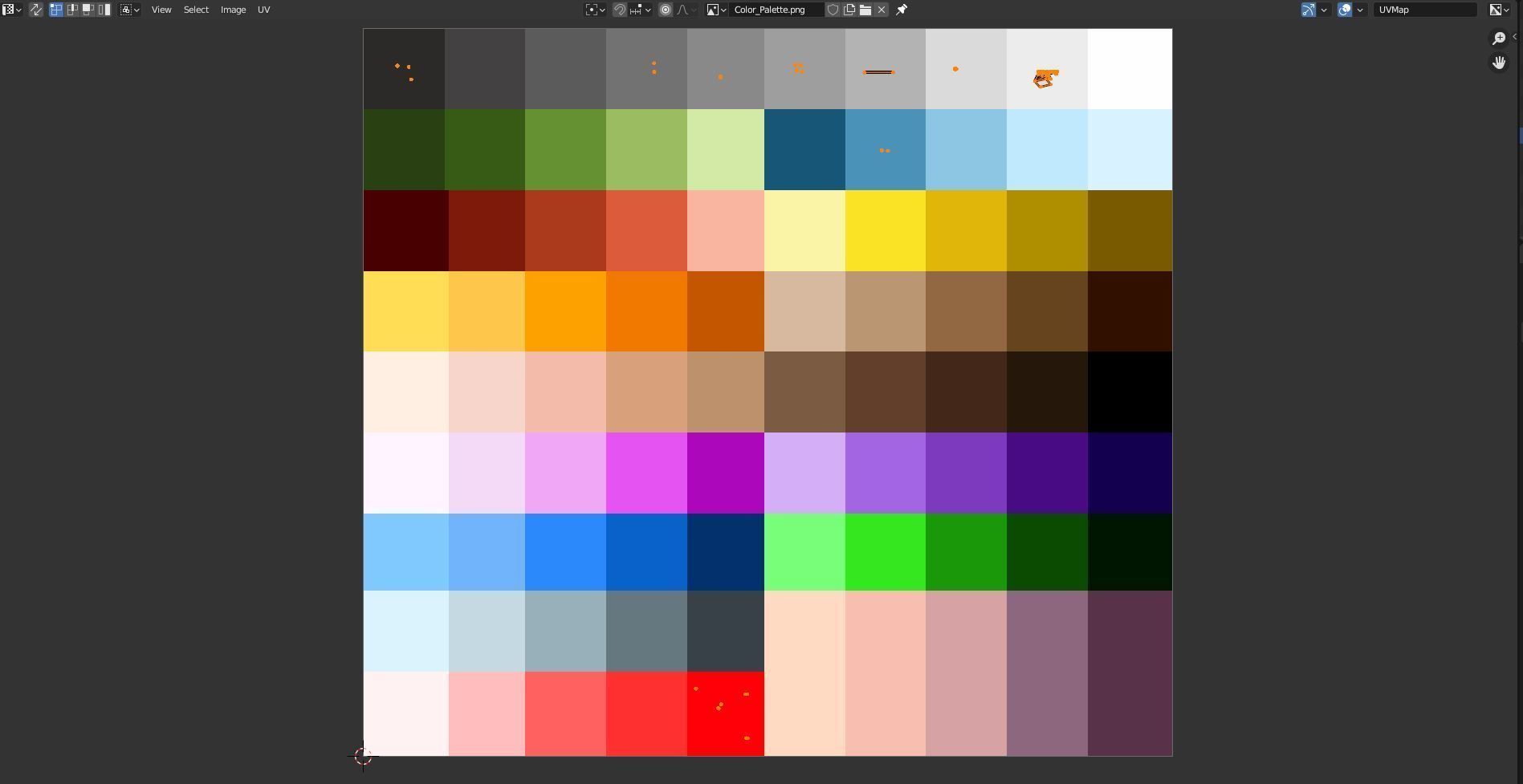Toggle snapping with the magnet icon
Image resolution: width=1523 pixels, height=784 pixels.
pyautogui.click(x=620, y=10)
